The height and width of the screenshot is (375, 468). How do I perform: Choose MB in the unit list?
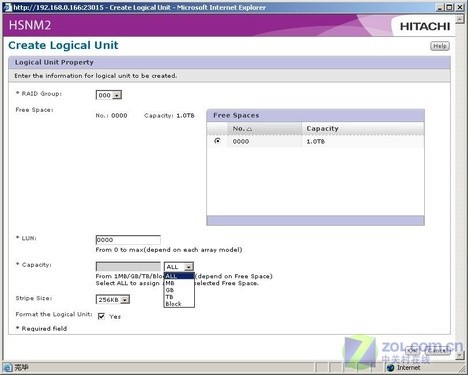[x=179, y=283]
